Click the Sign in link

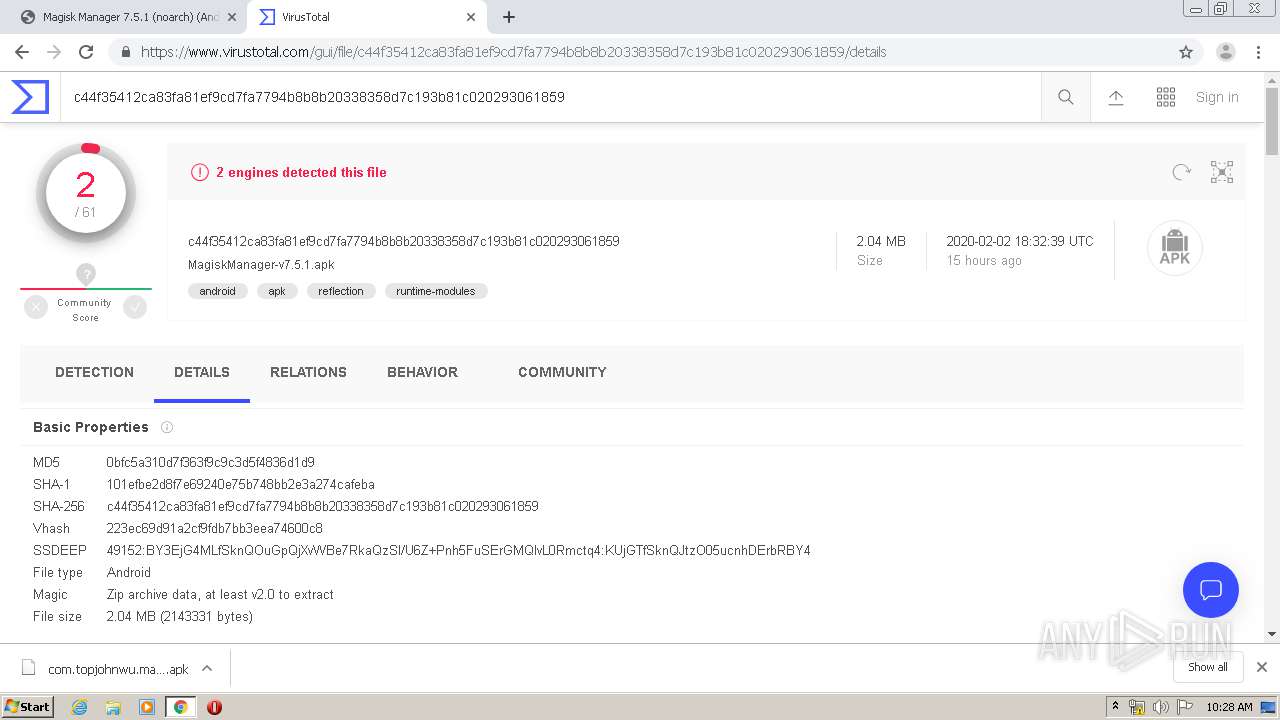coord(1217,97)
